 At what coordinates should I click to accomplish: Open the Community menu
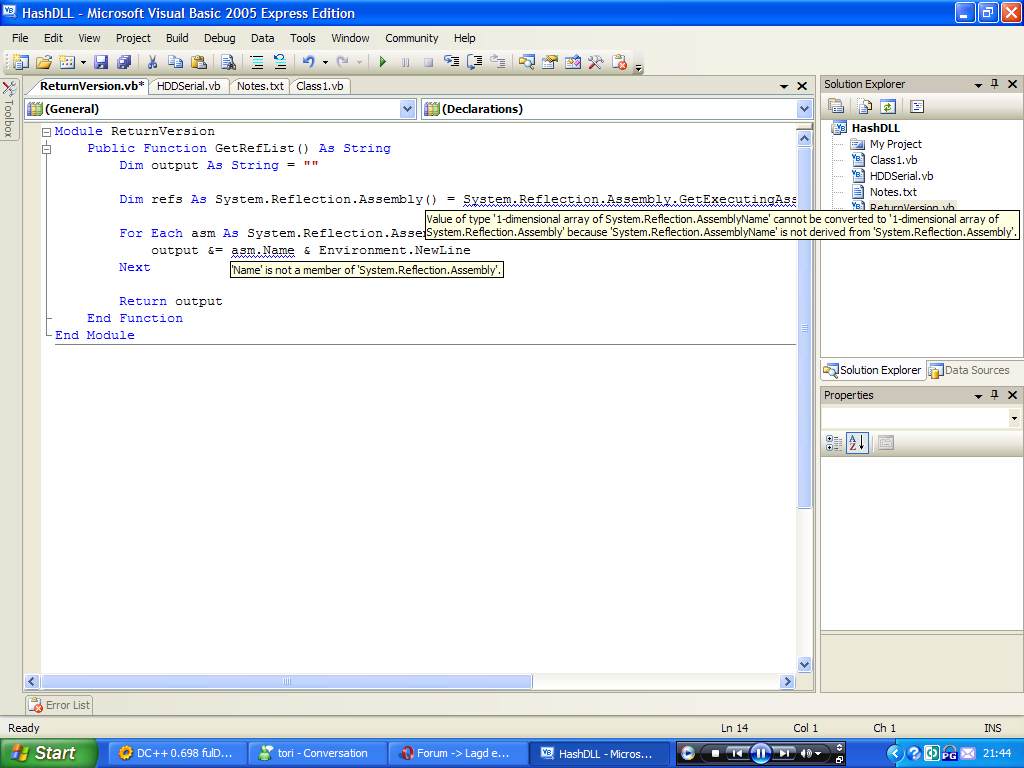click(411, 38)
